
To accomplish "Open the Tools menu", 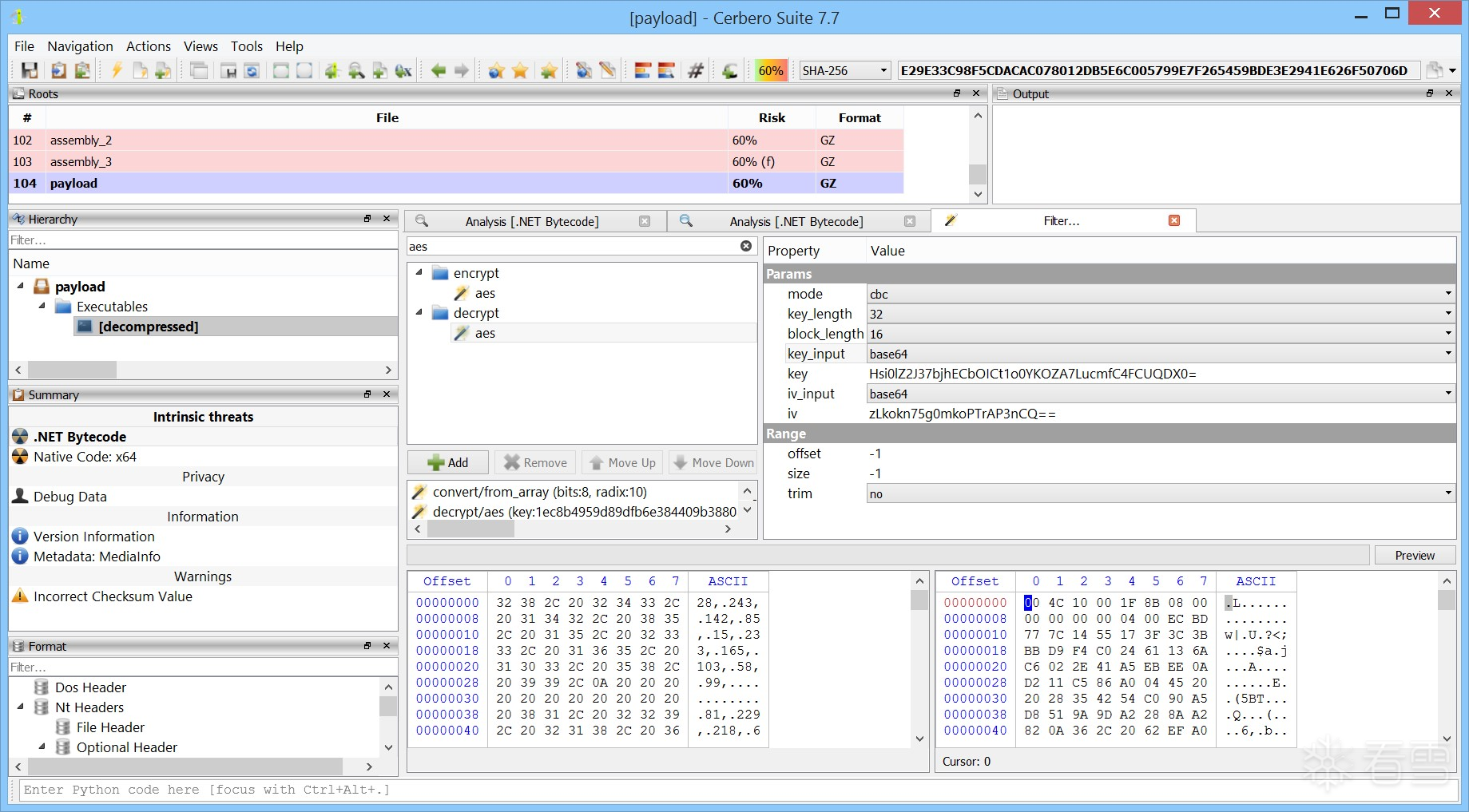I will [246, 46].
